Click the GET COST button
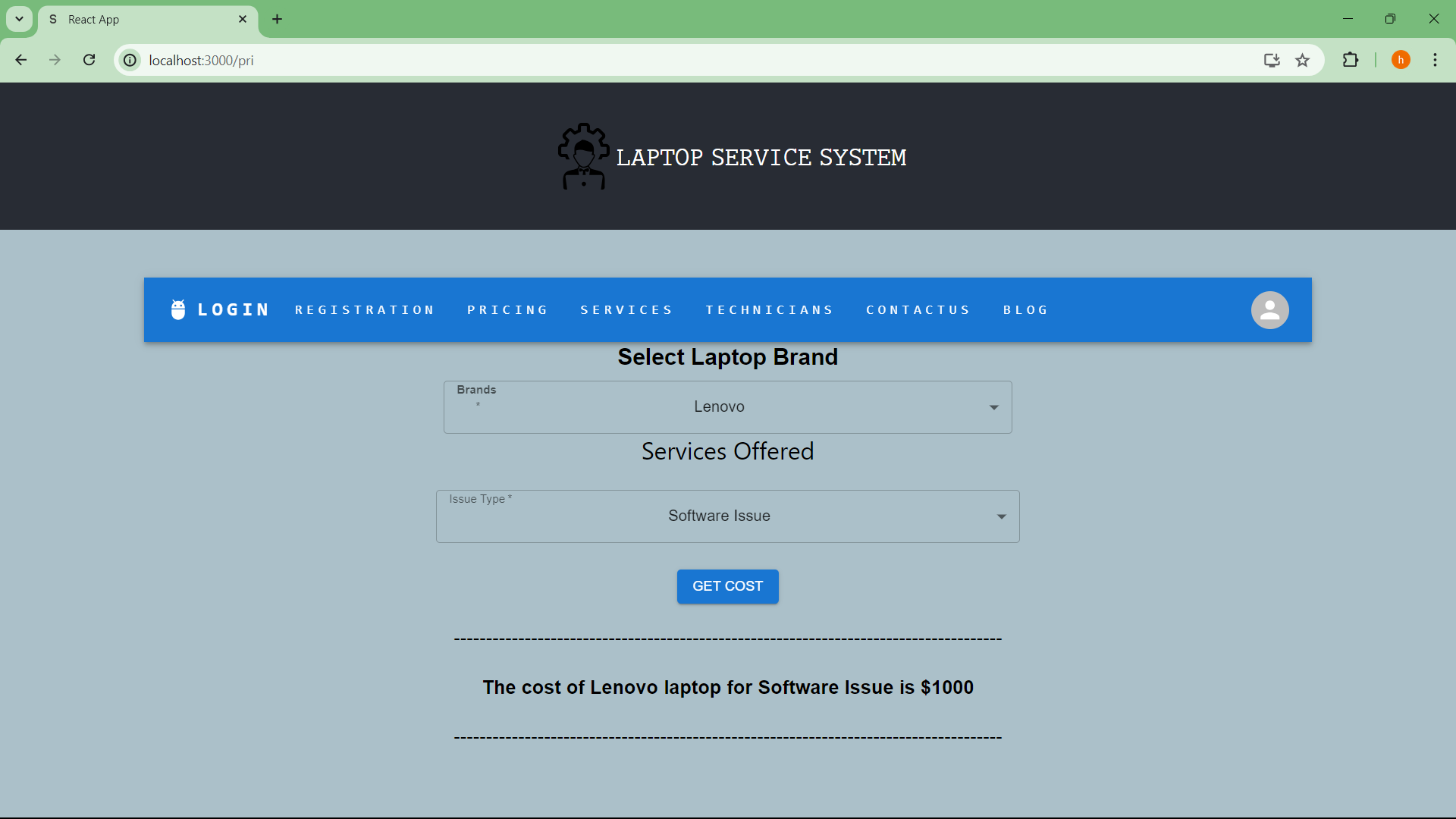 pos(727,586)
